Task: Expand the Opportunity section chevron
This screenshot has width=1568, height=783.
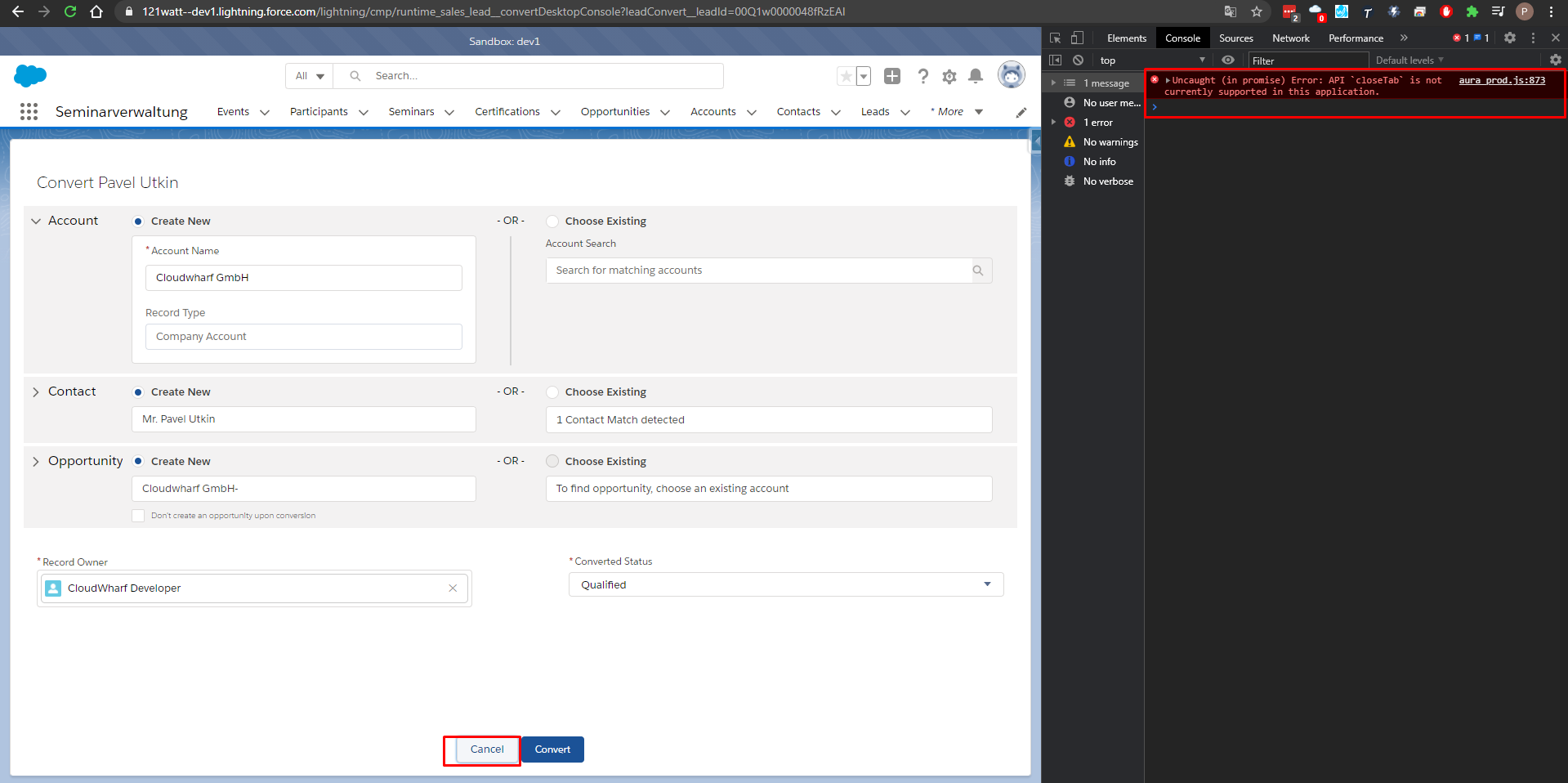Action: (36, 462)
